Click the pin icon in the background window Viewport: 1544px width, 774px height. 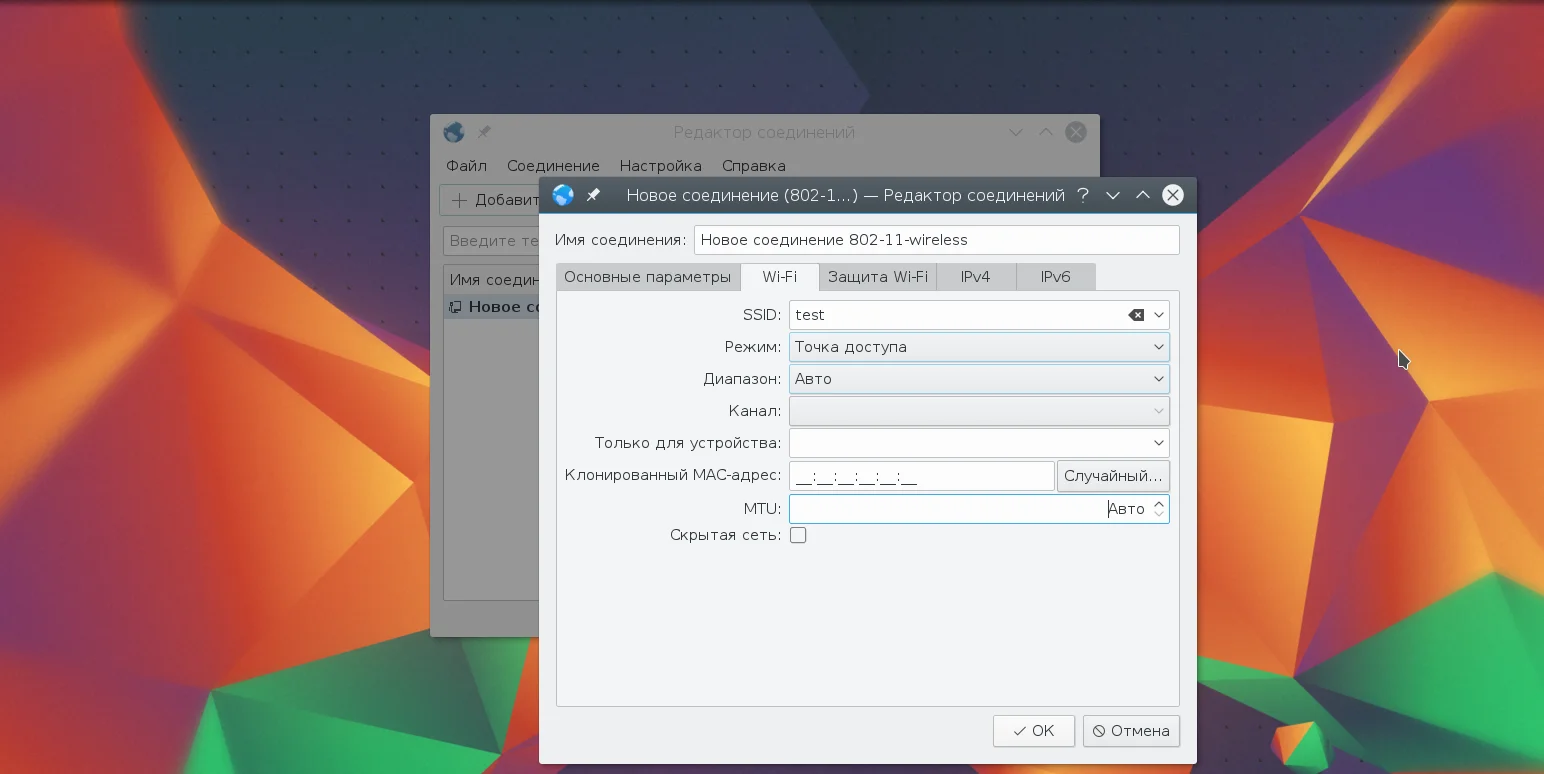(484, 132)
